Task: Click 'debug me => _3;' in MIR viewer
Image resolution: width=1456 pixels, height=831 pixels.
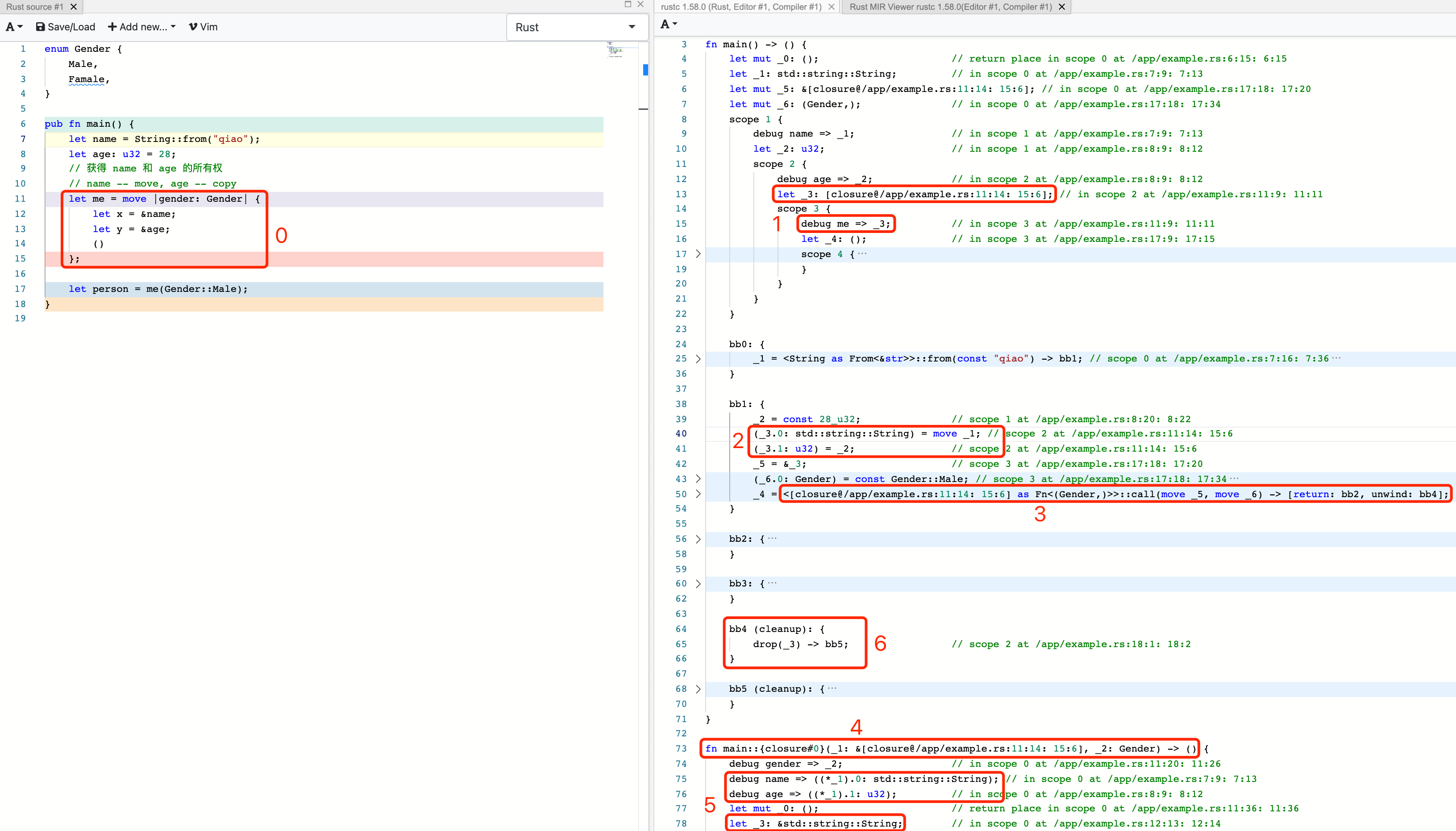Action: [845, 224]
